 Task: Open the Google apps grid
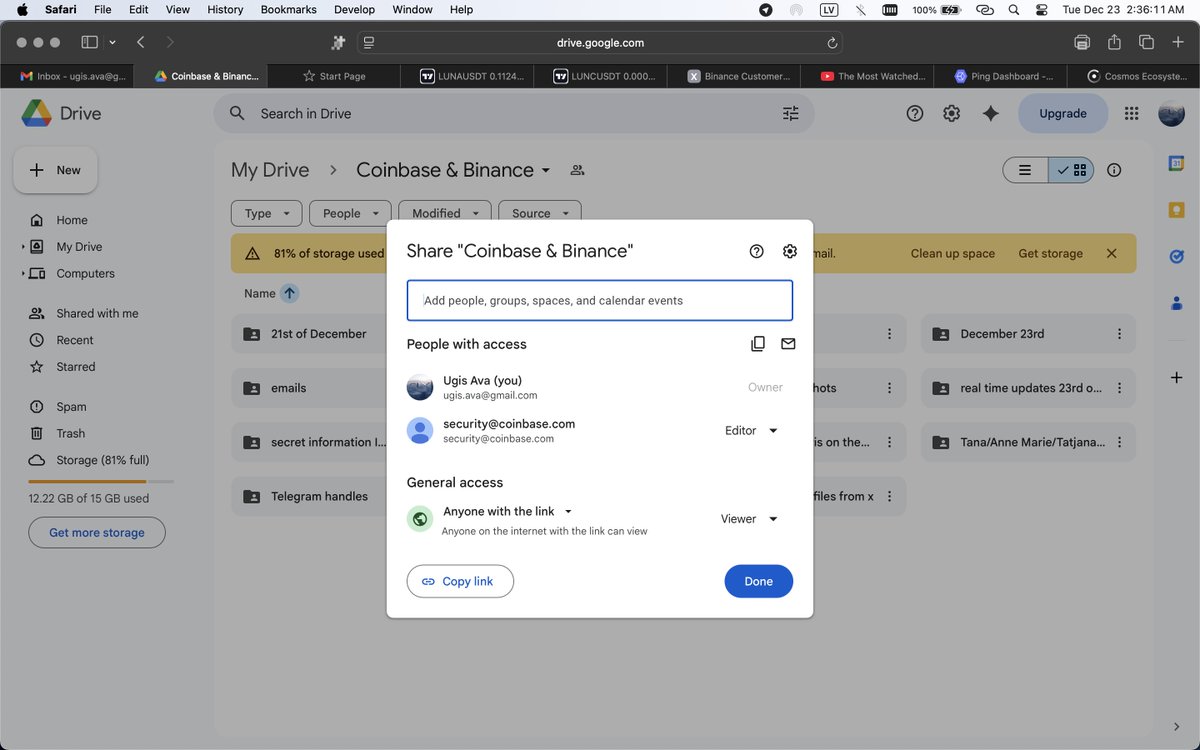(x=1132, y=114)
